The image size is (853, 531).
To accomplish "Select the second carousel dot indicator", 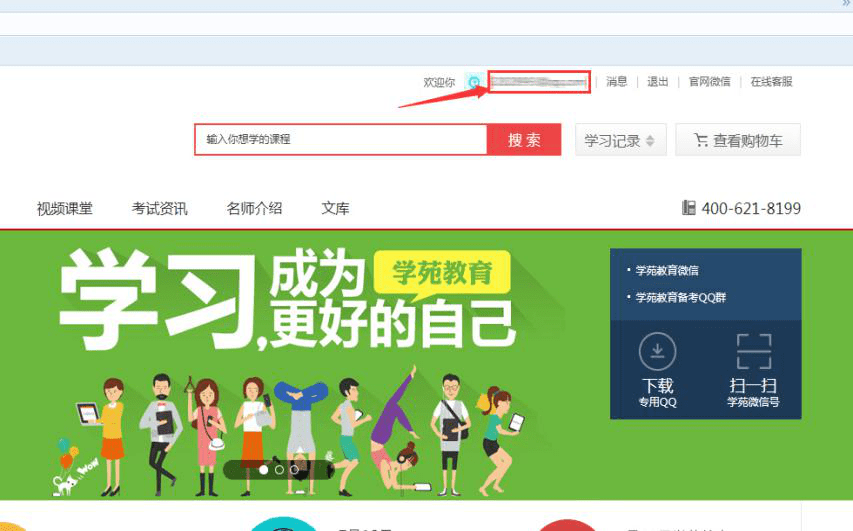I will 279,469.
